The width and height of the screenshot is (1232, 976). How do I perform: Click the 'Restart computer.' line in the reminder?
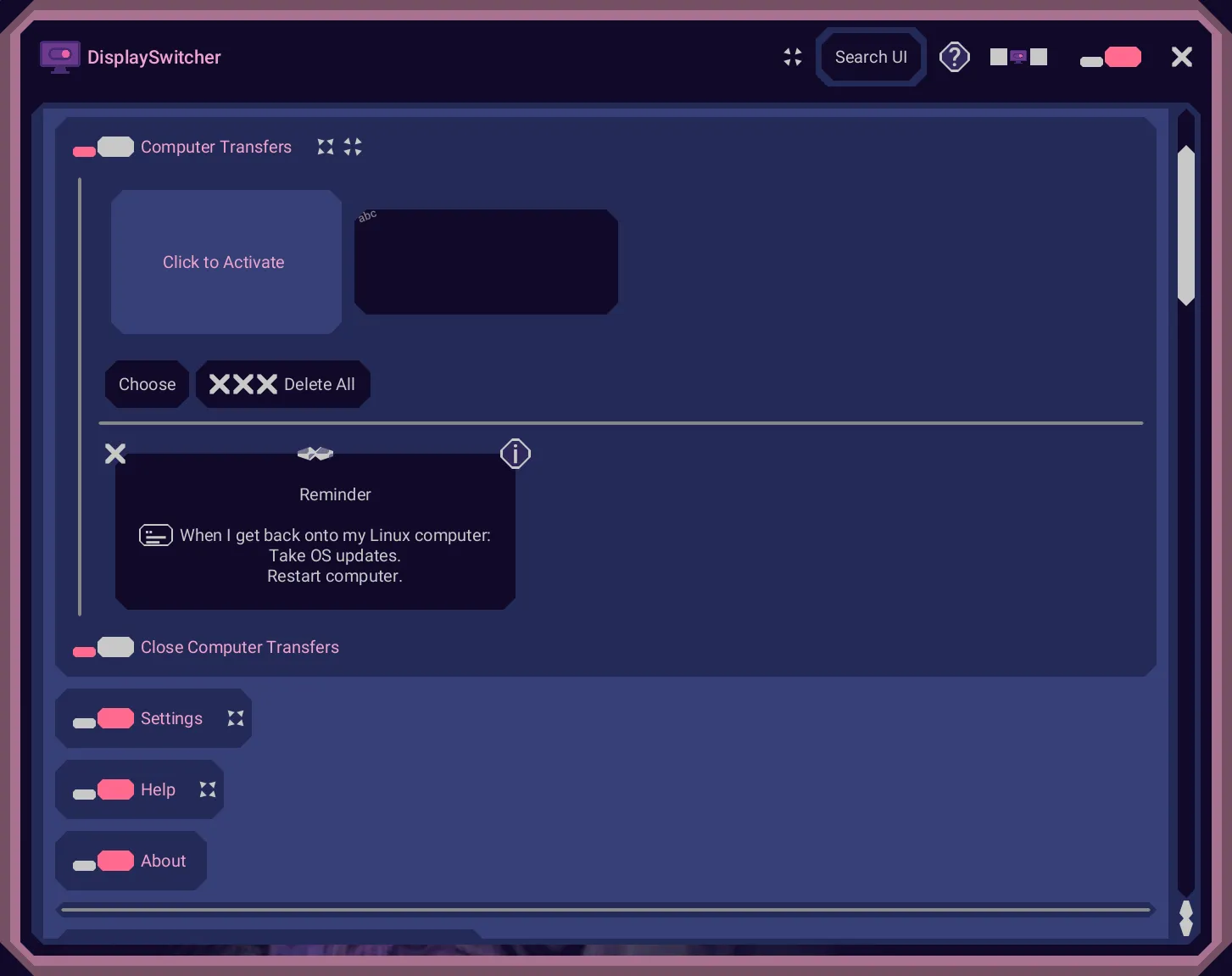pyautogui.click(x=335, y=577)
